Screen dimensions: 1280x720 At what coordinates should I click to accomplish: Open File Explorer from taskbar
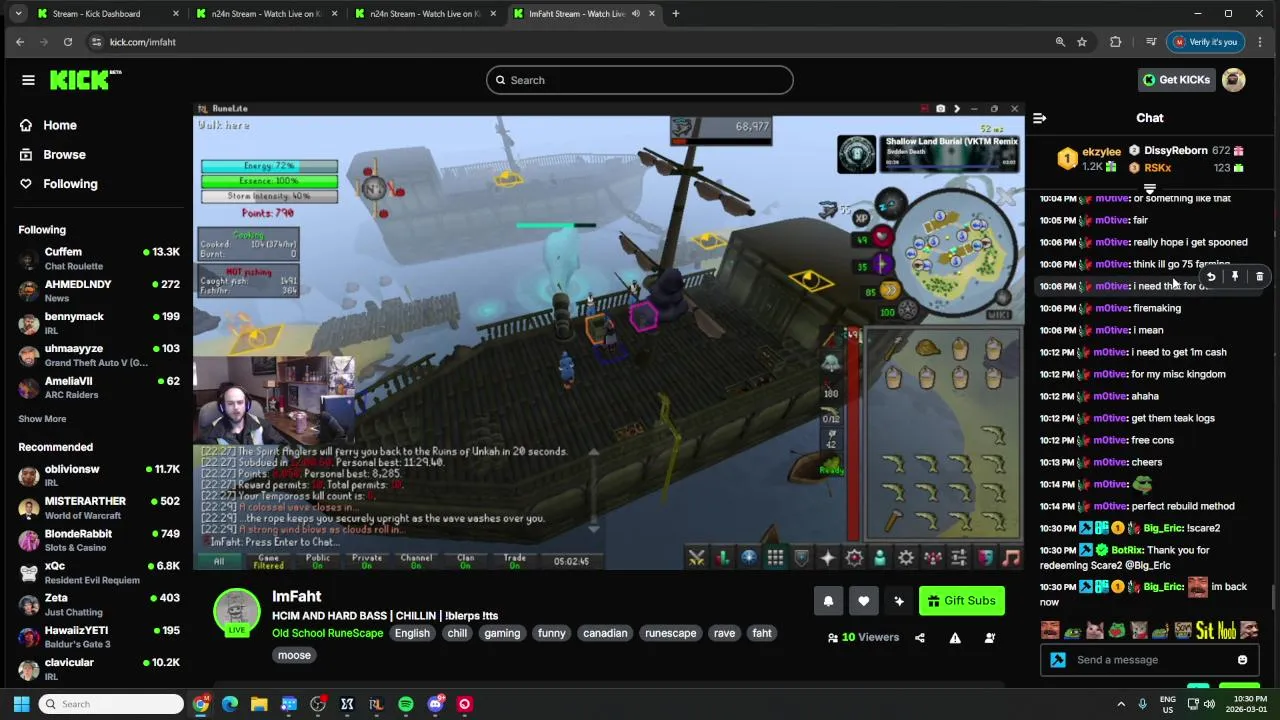pos(259,704)
